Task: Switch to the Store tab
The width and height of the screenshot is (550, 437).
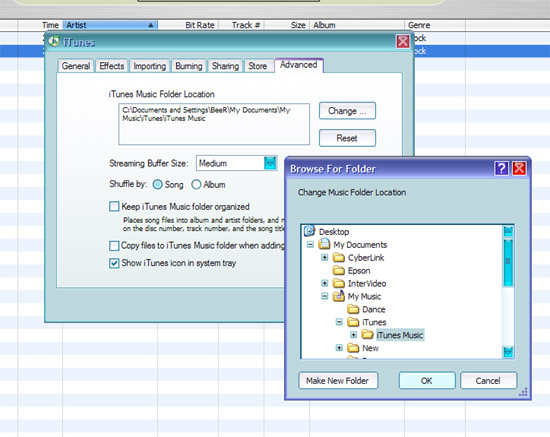Action: 258,66
